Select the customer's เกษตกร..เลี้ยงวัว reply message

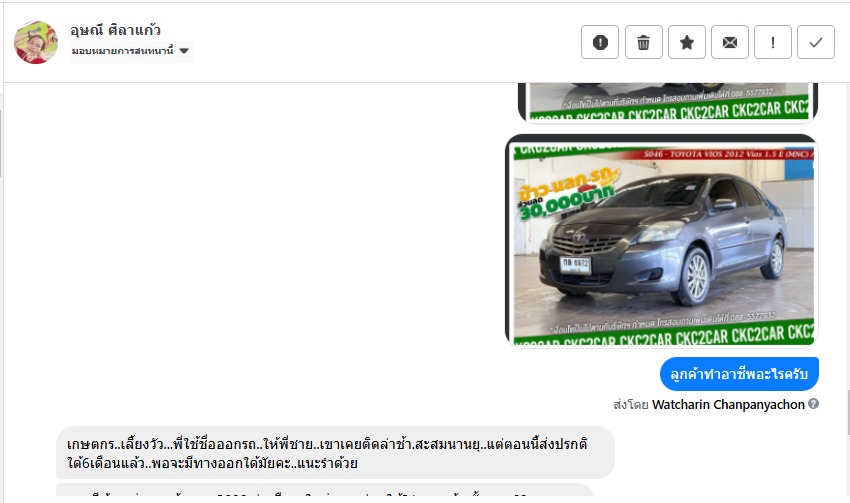(x=335, y=453)
